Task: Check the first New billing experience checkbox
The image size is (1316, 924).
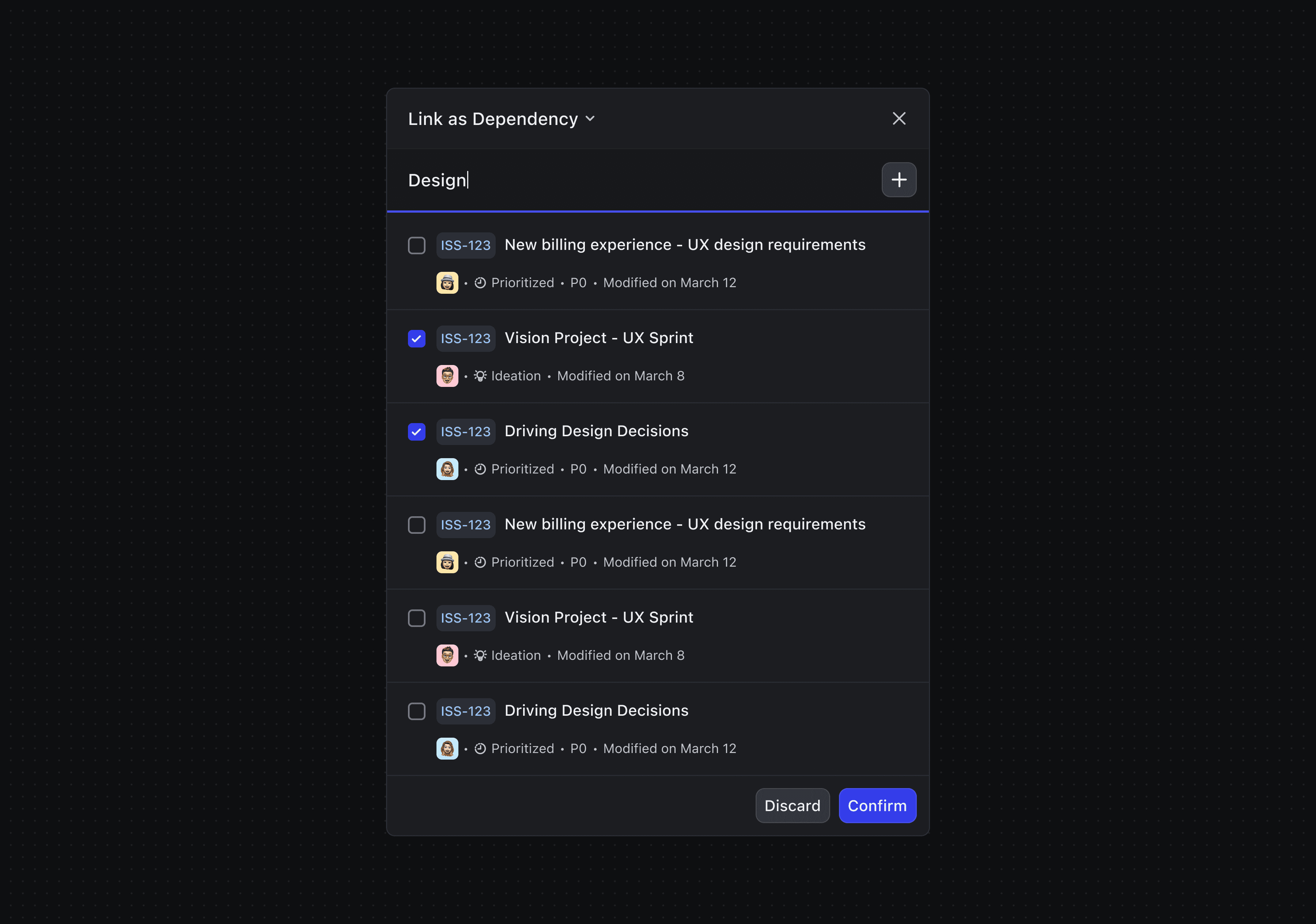Action: (x=417, y=245)
